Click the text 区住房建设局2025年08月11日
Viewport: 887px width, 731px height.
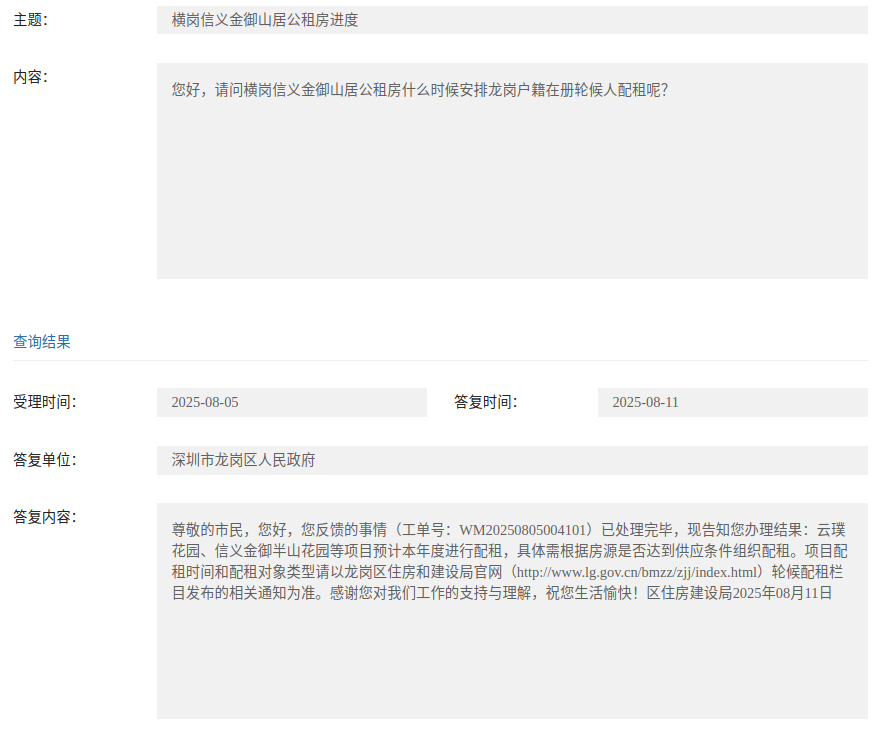point(739,593)
